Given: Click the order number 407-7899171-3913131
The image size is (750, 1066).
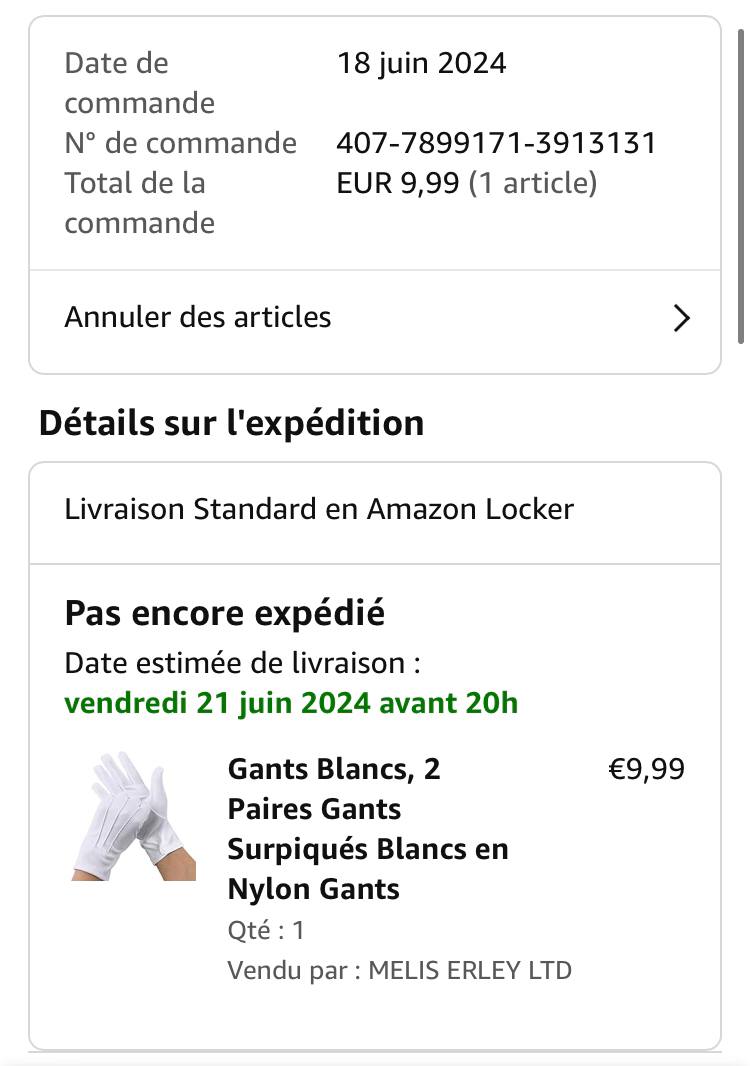Looking at the screenshot, I should click(496, 143).
